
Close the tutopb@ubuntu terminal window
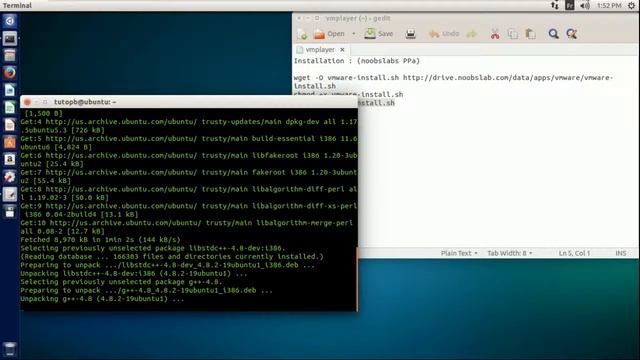[x=27, y=102]
